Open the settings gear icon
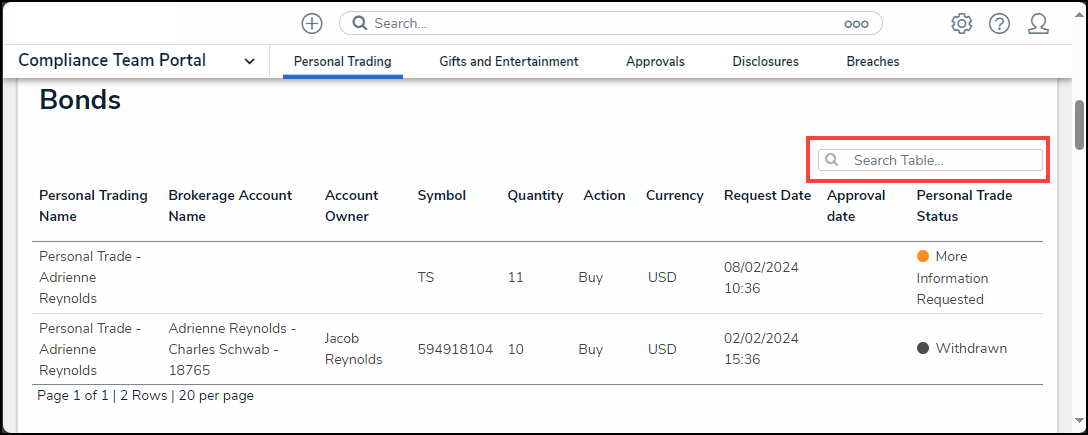Image resolution: width=1088 pixels, height=435 pixels. [961, 23]
